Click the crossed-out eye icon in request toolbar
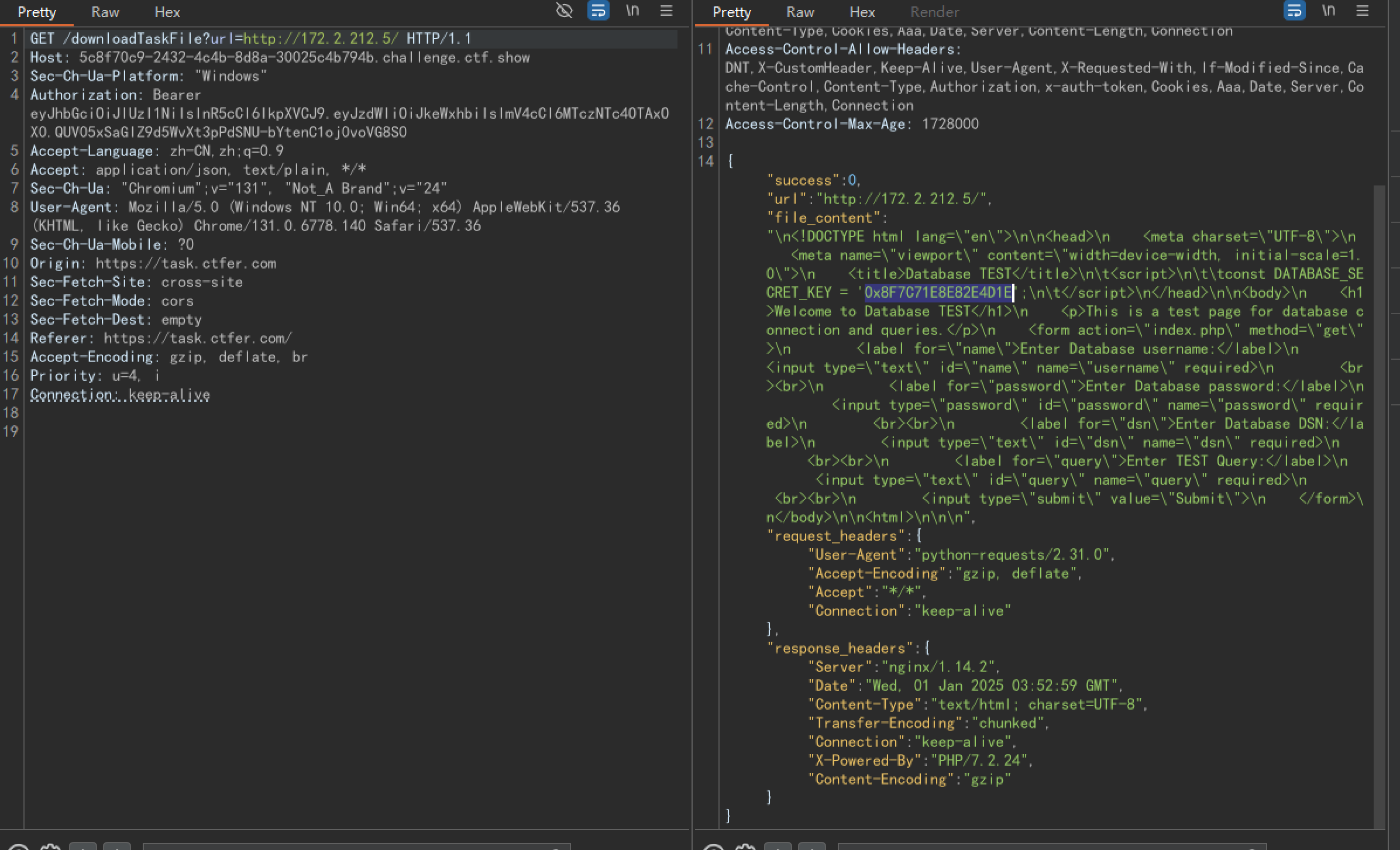The height and width of the screenshot is (850, 1400). [564, 11]
